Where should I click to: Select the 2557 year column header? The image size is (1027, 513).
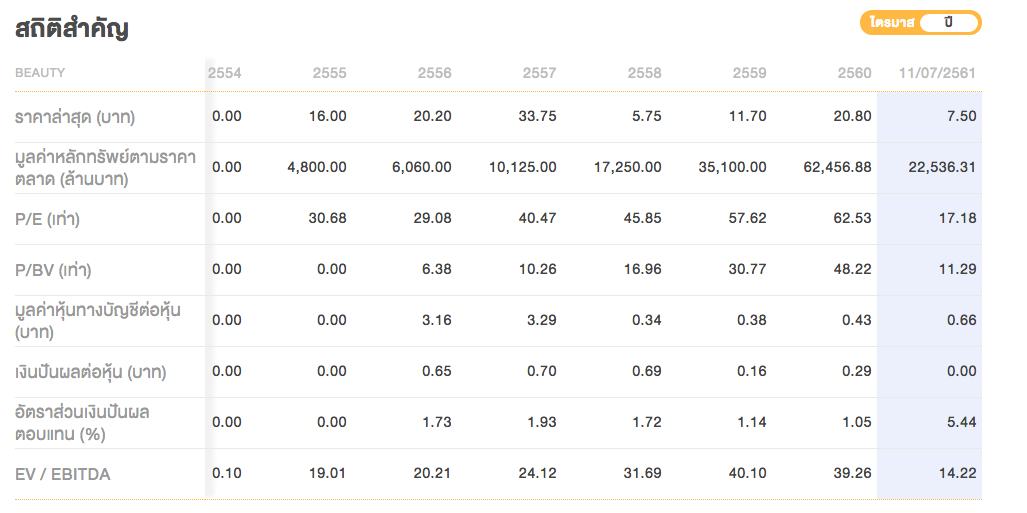539,73
